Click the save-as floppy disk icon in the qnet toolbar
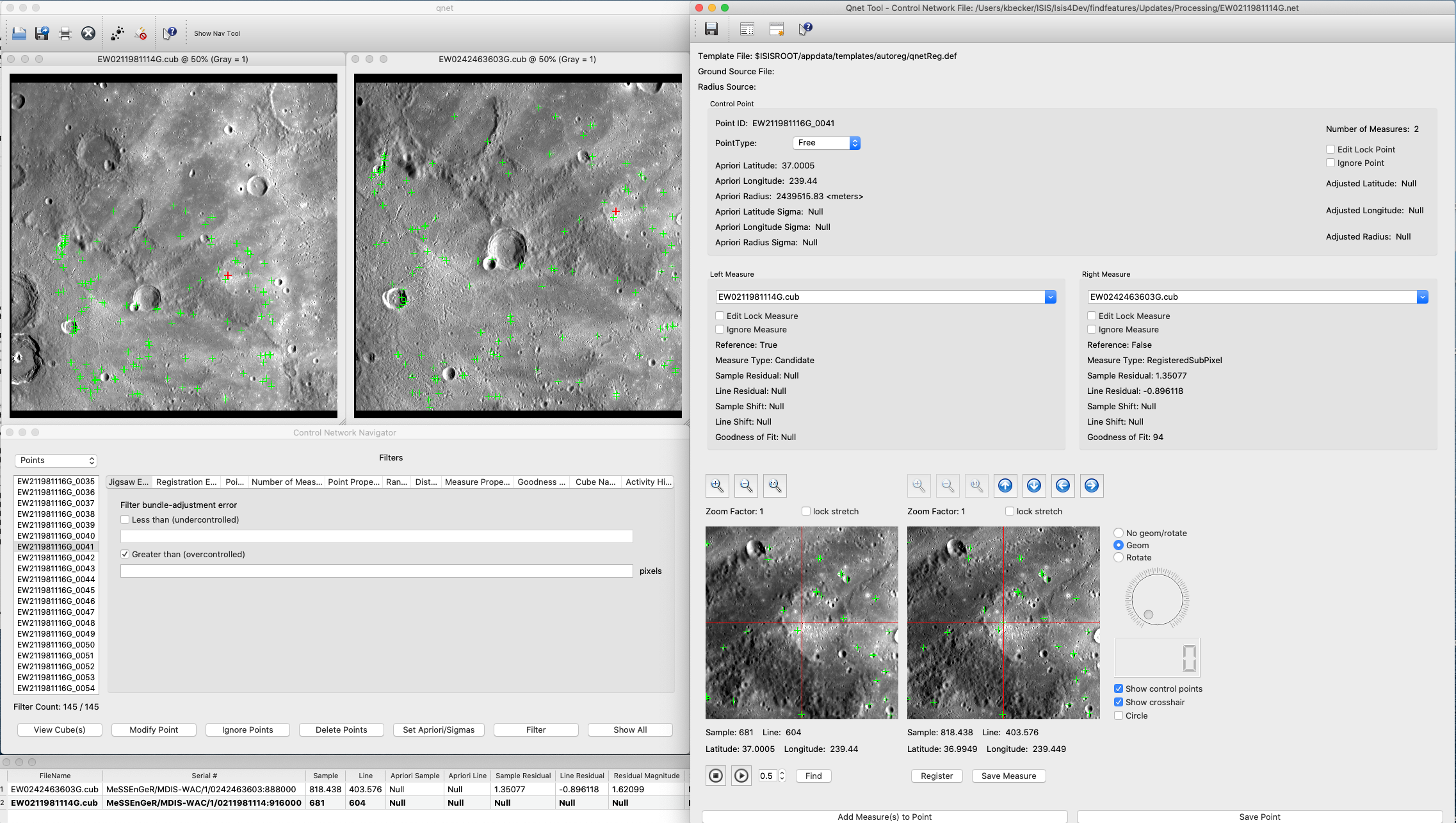Image resolution: width=1456 pixels, height=823 pixels. pos(42,33)
